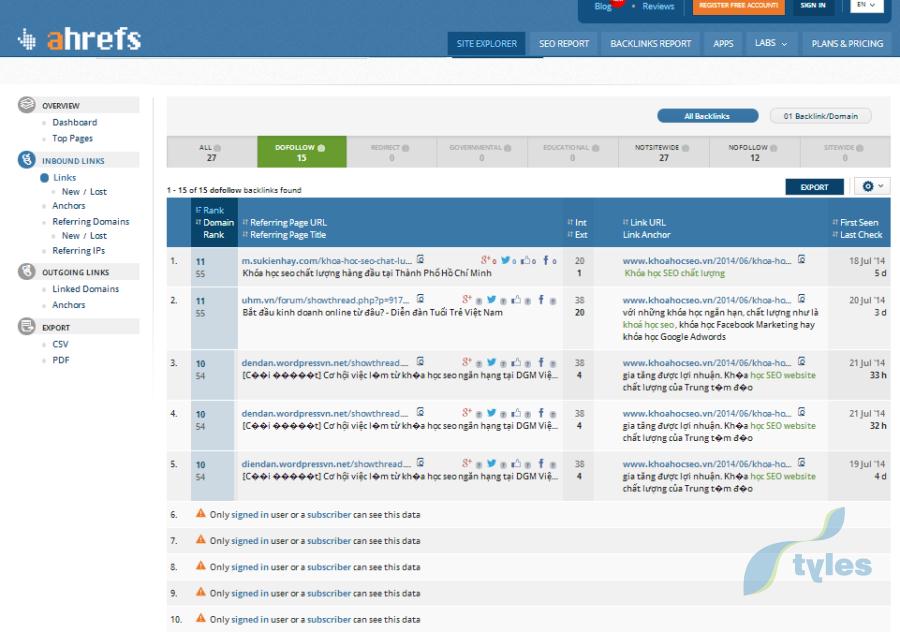Select the ALL 27 backlinks filter tab
The image size is (900, 632).
click(x=212, y=152)
